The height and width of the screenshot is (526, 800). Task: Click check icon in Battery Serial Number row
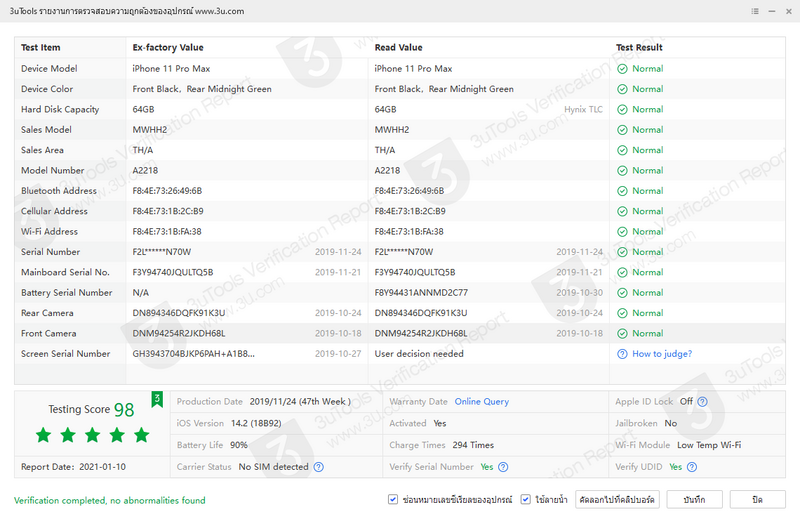622,293
